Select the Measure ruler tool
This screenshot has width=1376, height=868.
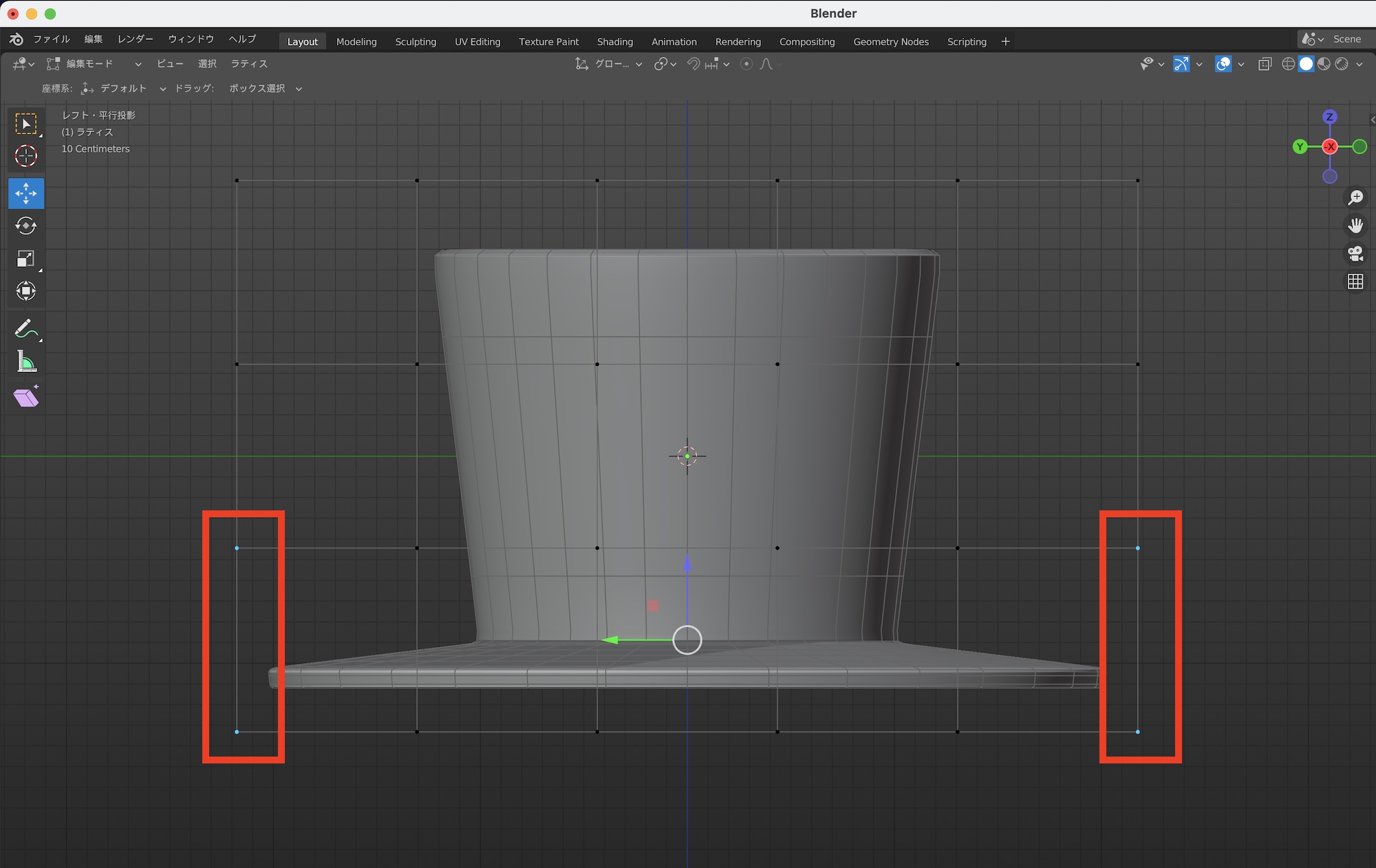pos(26,362)
